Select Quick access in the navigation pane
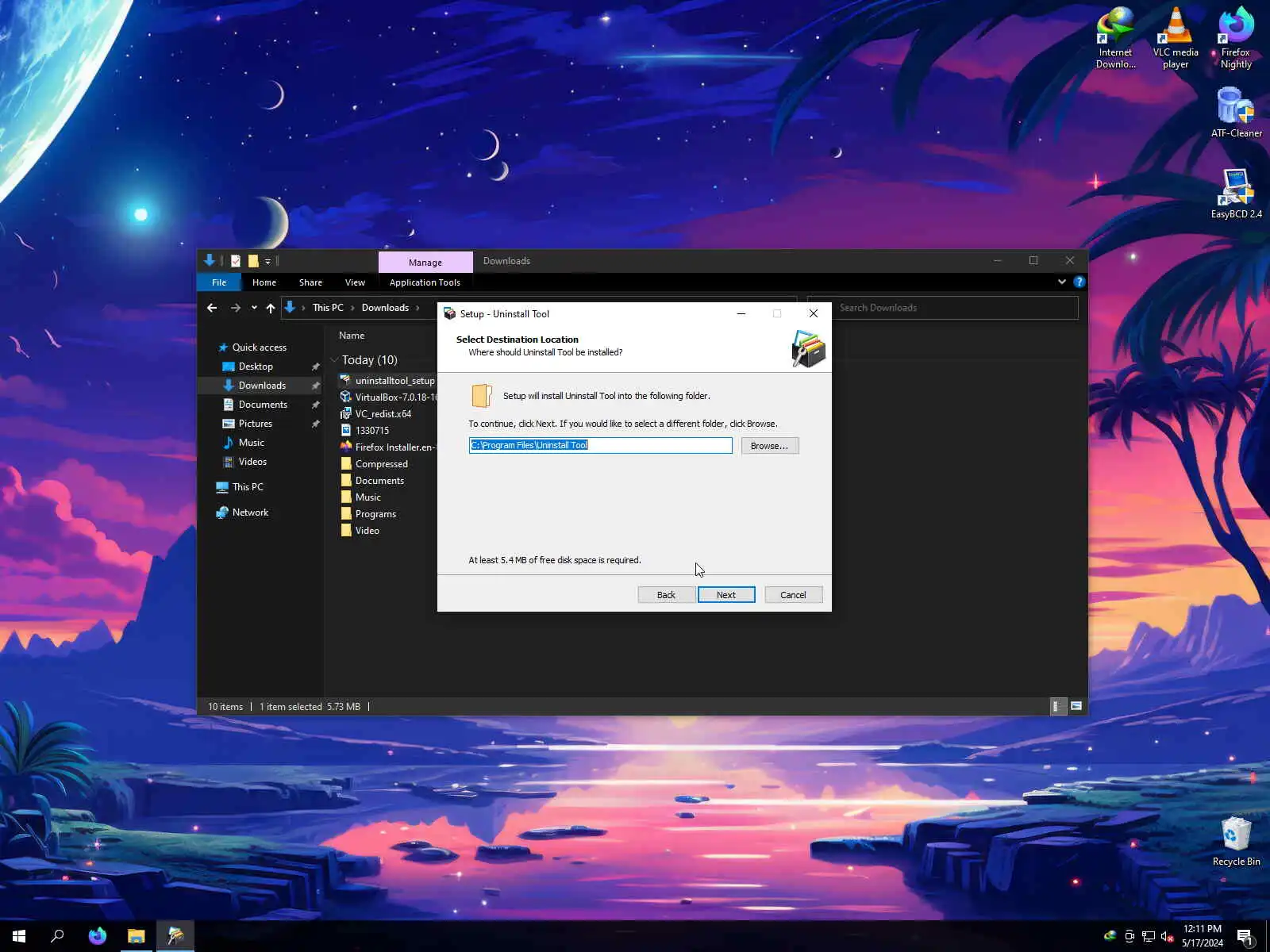The height and width of the screenshot is (952, 1270). [259, 347]
